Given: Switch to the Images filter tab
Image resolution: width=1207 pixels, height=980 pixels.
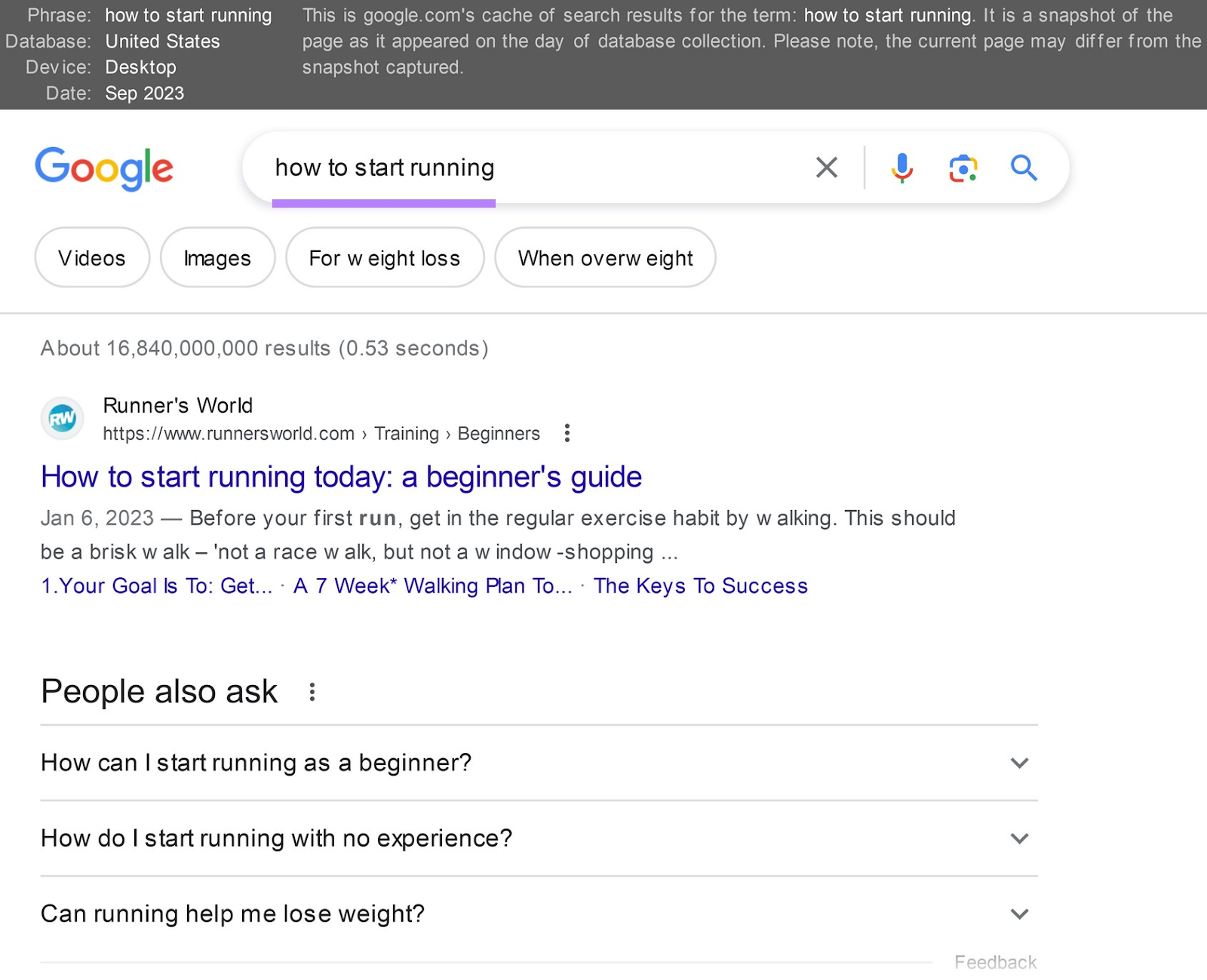Looking at the screenshot, I should tap(217, 257).
